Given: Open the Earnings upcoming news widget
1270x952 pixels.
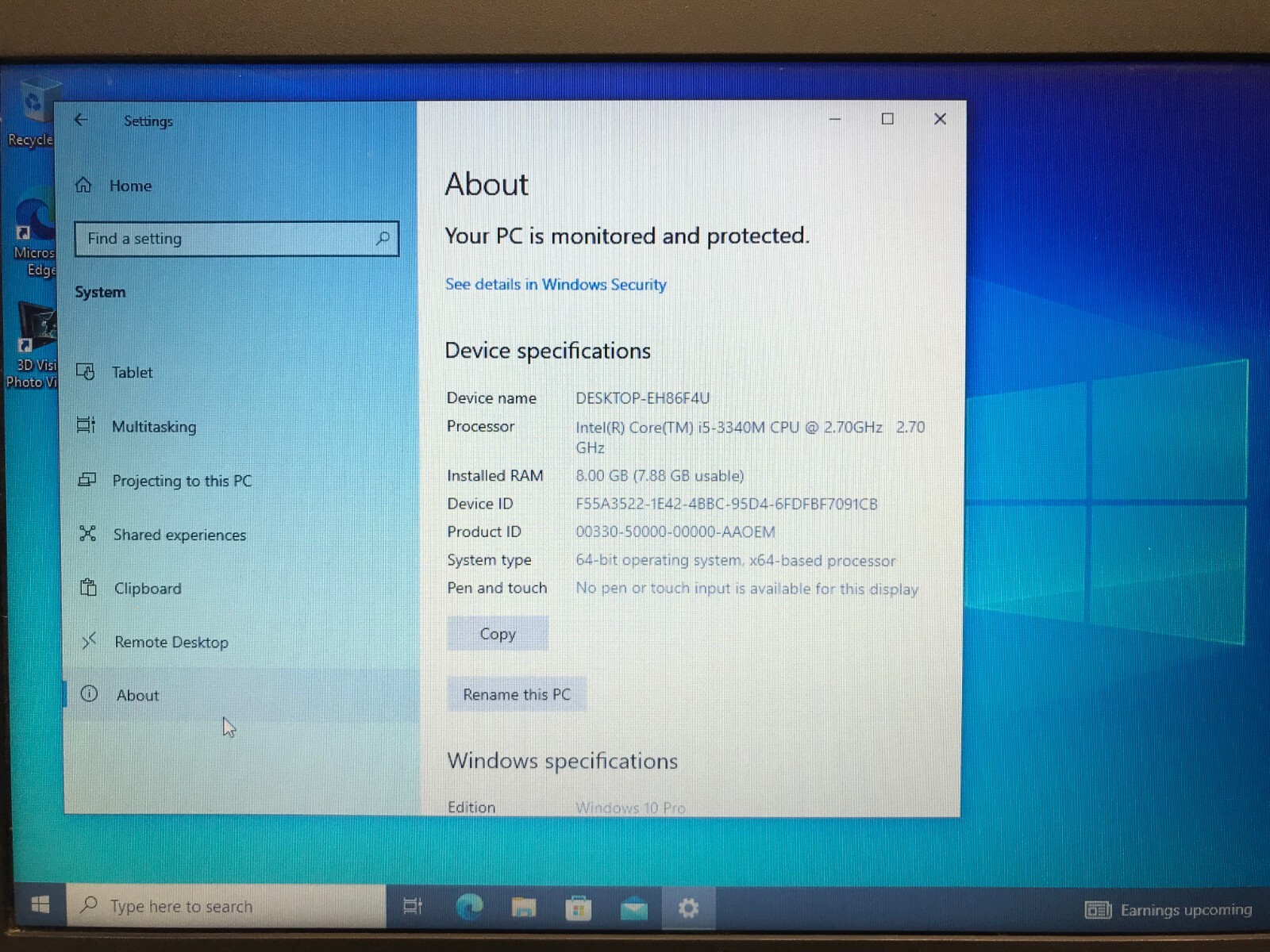Looking at the screenshot, I should click(x=1168, y=910).
